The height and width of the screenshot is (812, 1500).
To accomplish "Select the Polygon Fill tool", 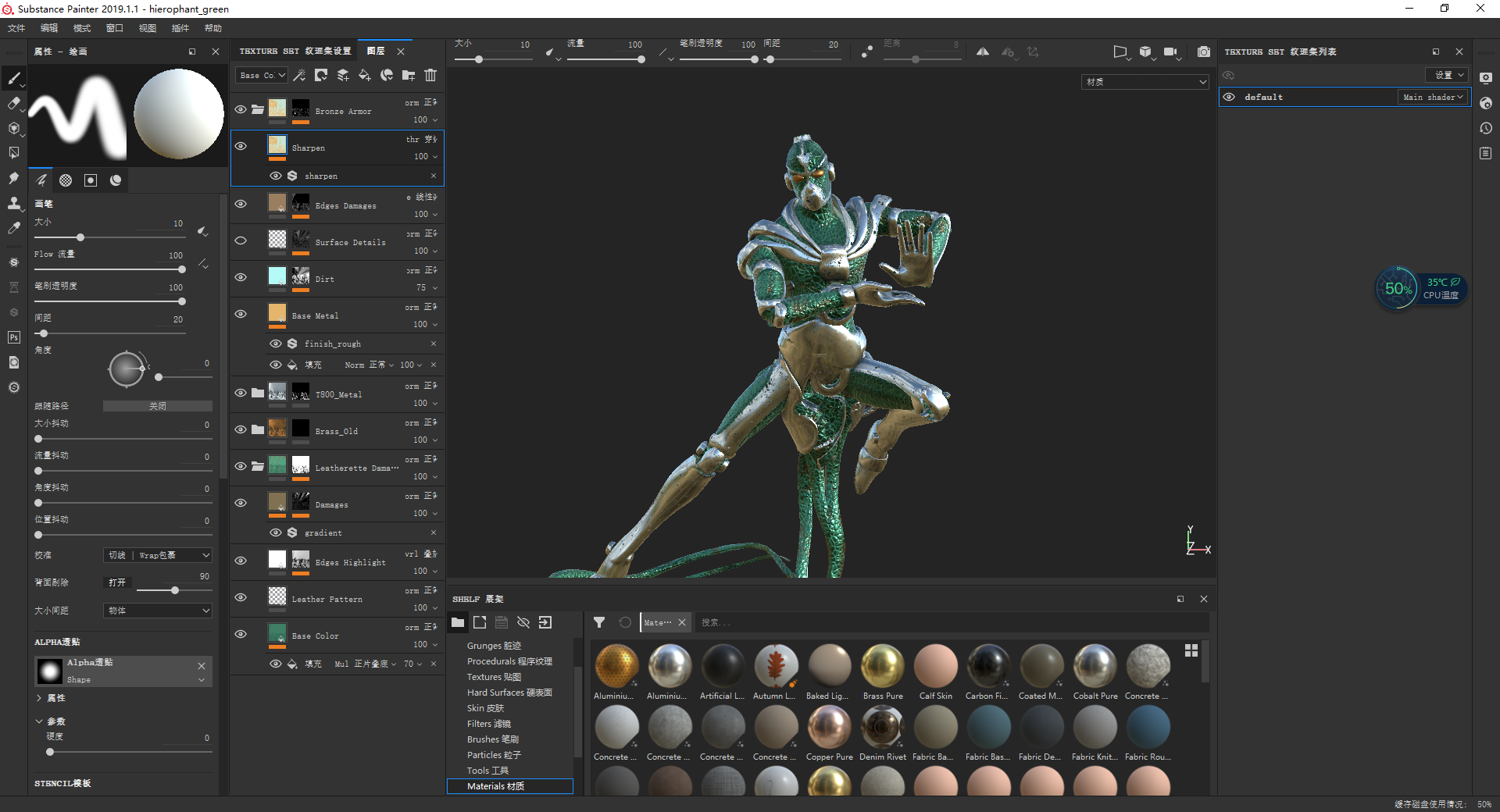I will click(13, 153).
